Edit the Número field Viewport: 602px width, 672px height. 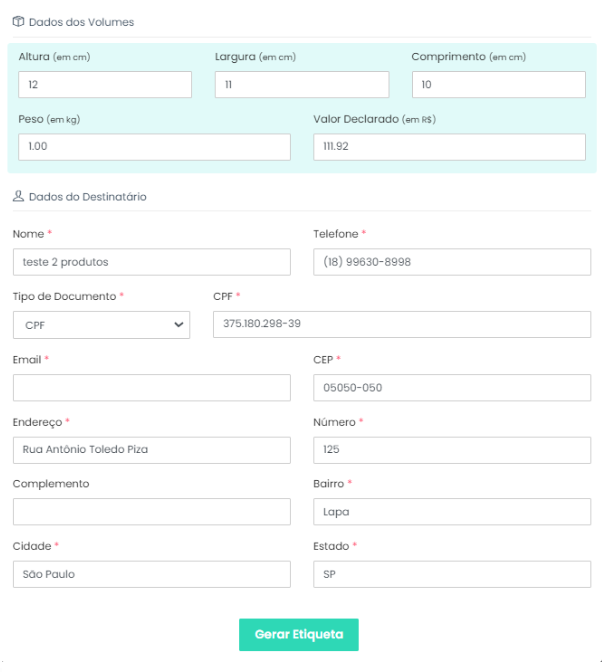click(x=452, y=450)
